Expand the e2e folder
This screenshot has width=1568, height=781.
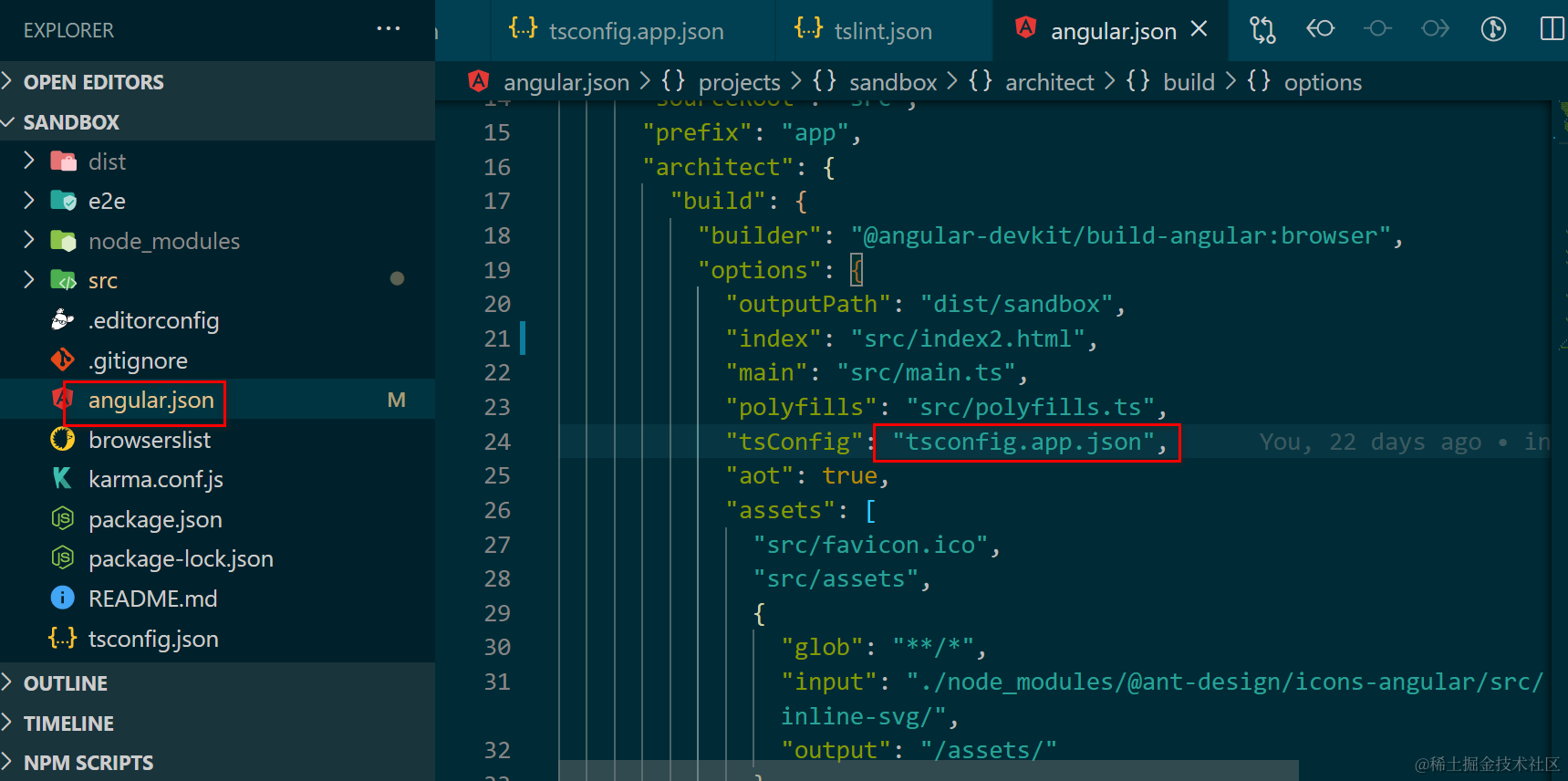[x=217, y=201]
